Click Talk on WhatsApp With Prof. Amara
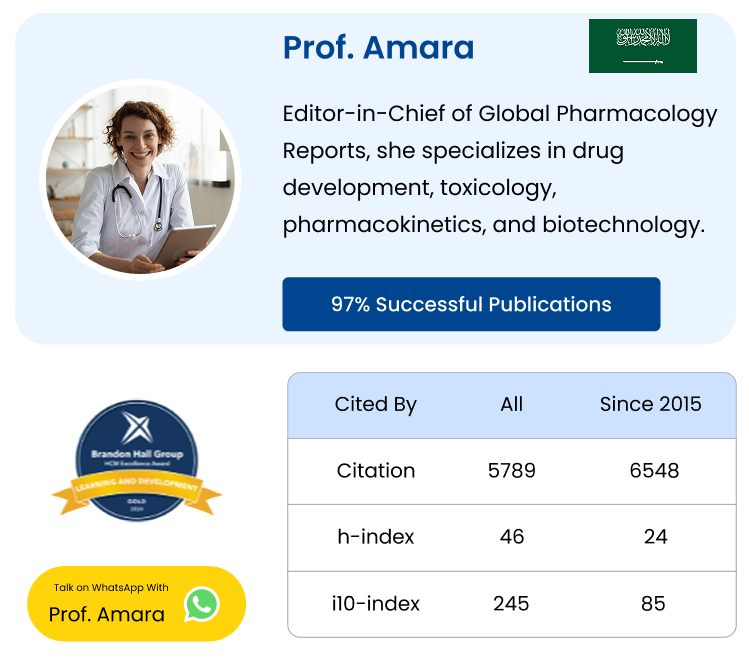 [x=110, y=604]
